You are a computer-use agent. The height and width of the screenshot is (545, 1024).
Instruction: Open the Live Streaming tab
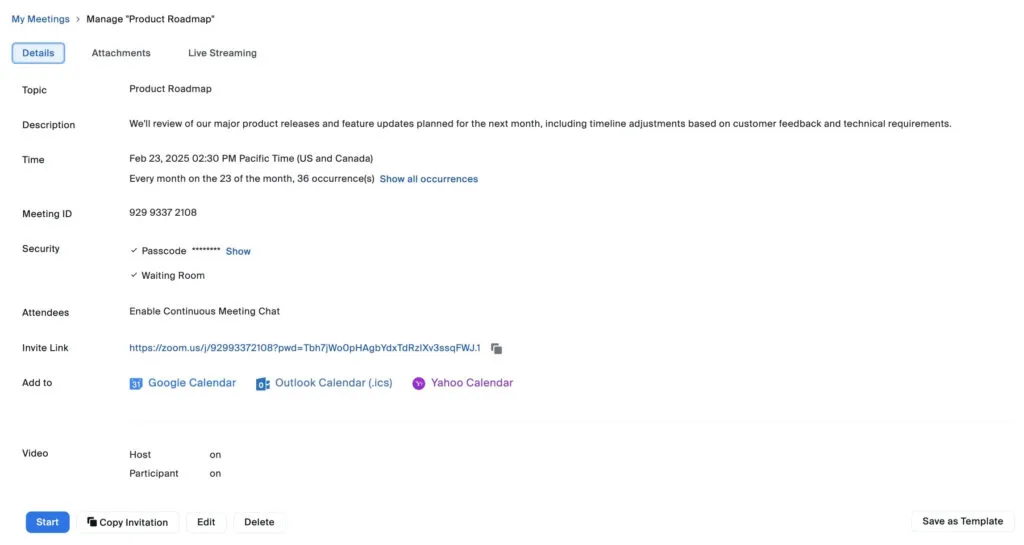222,53
